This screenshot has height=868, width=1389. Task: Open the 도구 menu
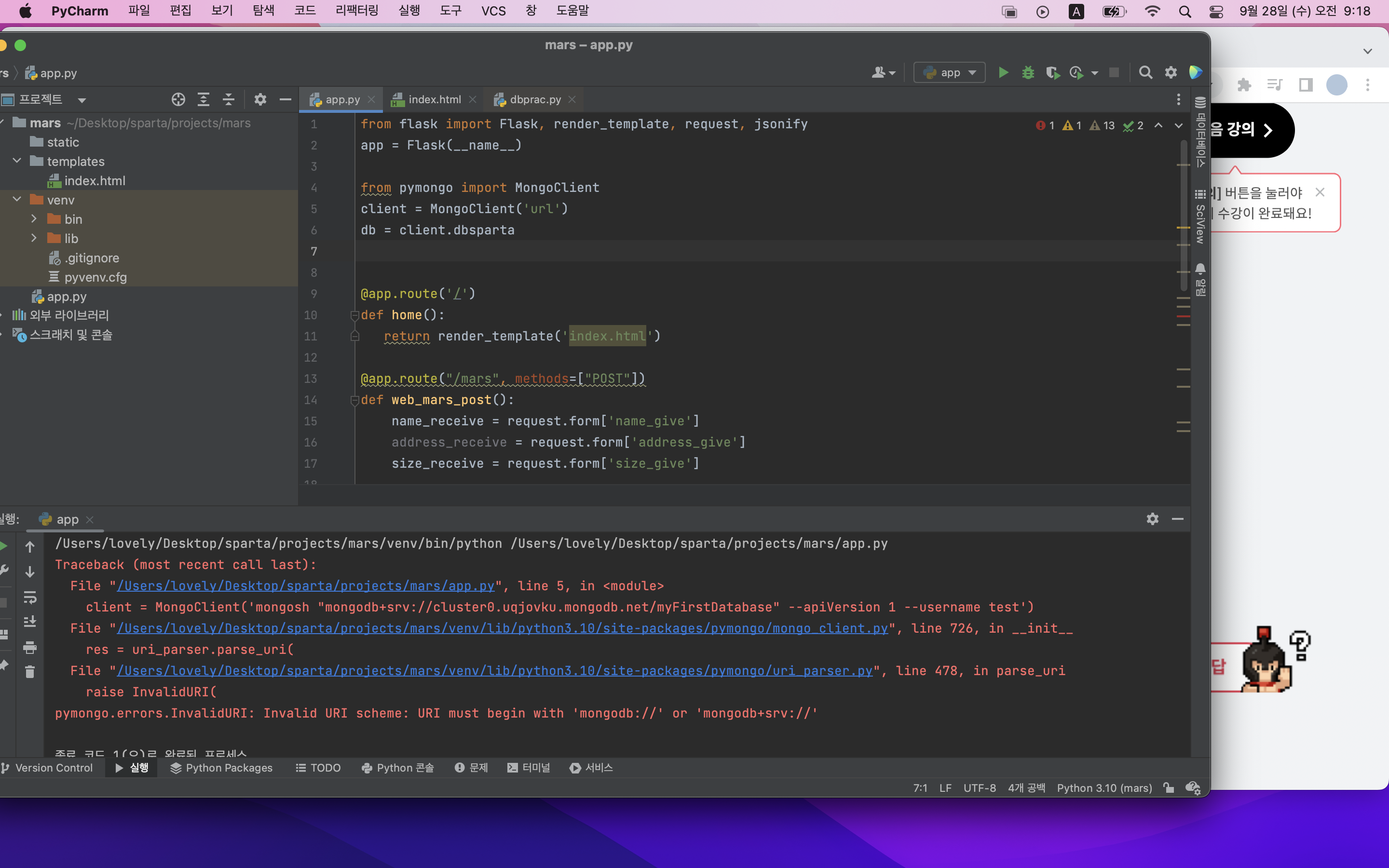point(451,11)
